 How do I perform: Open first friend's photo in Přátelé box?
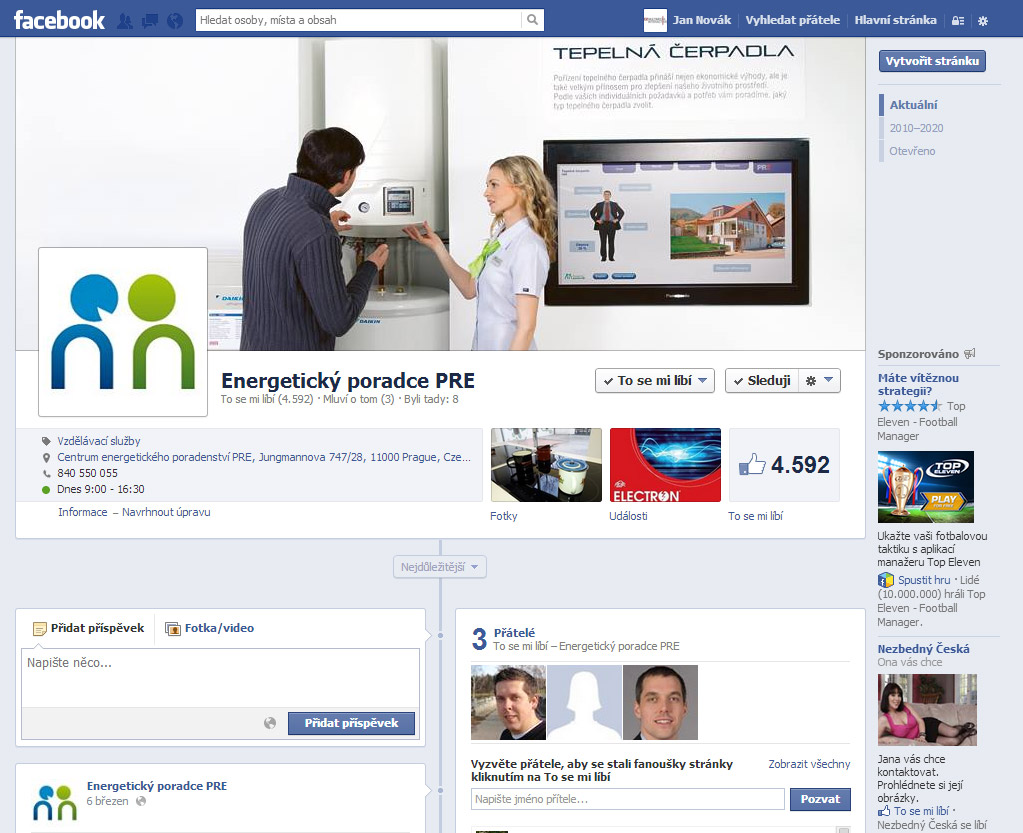point(508,703)
